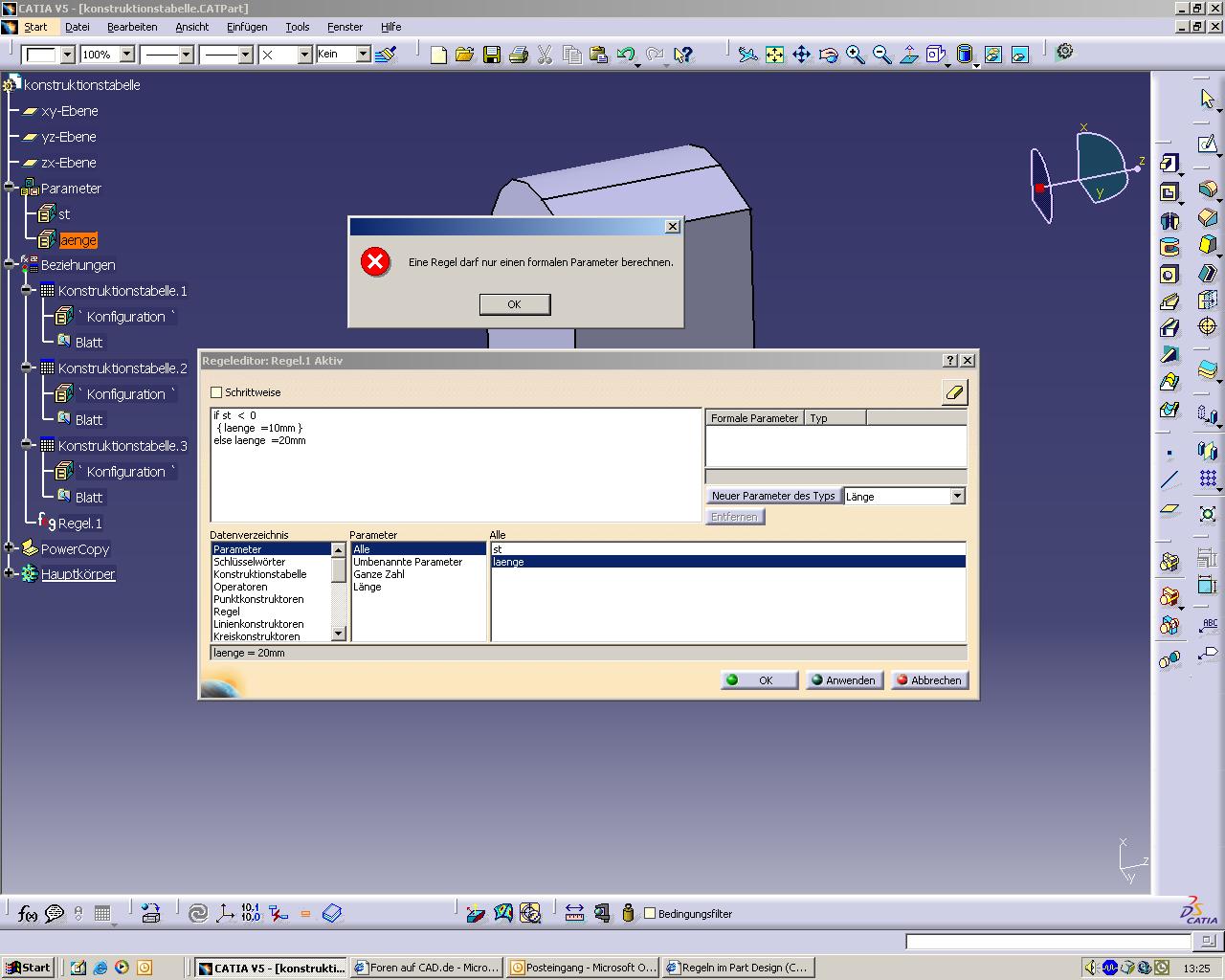Collapse Konstruktionstabelle.1 node
The height and width of the screenshot is (980, 1225).
coord(27,291)
